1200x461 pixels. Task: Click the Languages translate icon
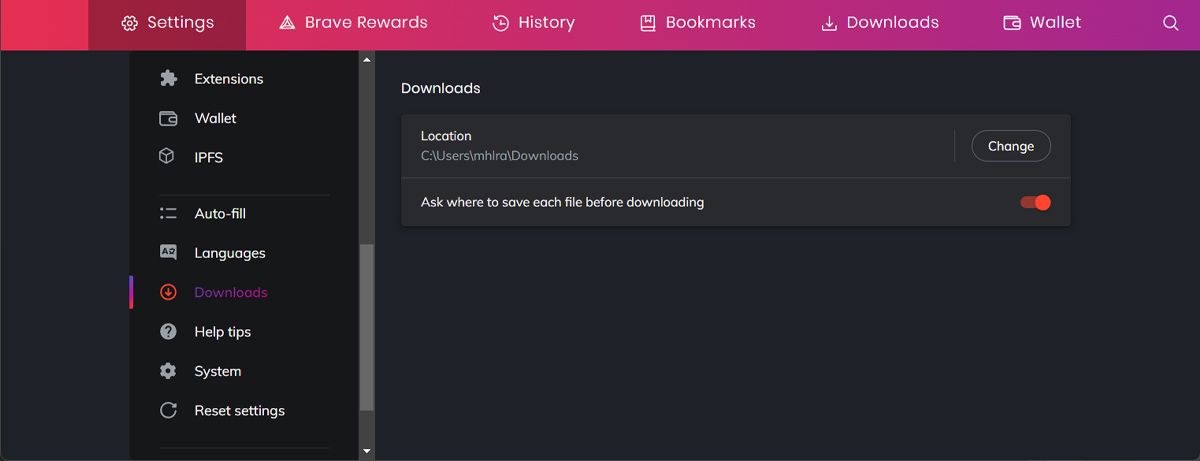coord(168,253)
